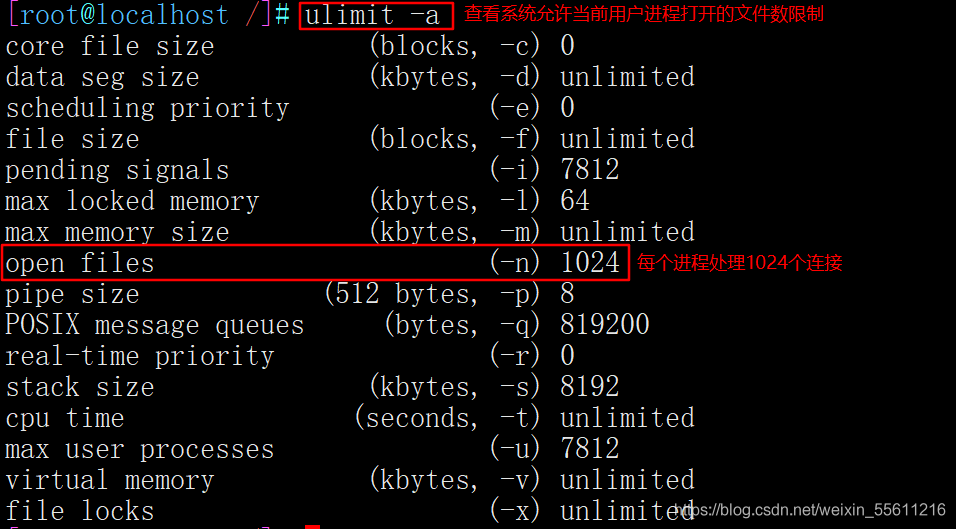
Task: Click '(-n)' flag on open files line
Action: [x=515, y=263]
